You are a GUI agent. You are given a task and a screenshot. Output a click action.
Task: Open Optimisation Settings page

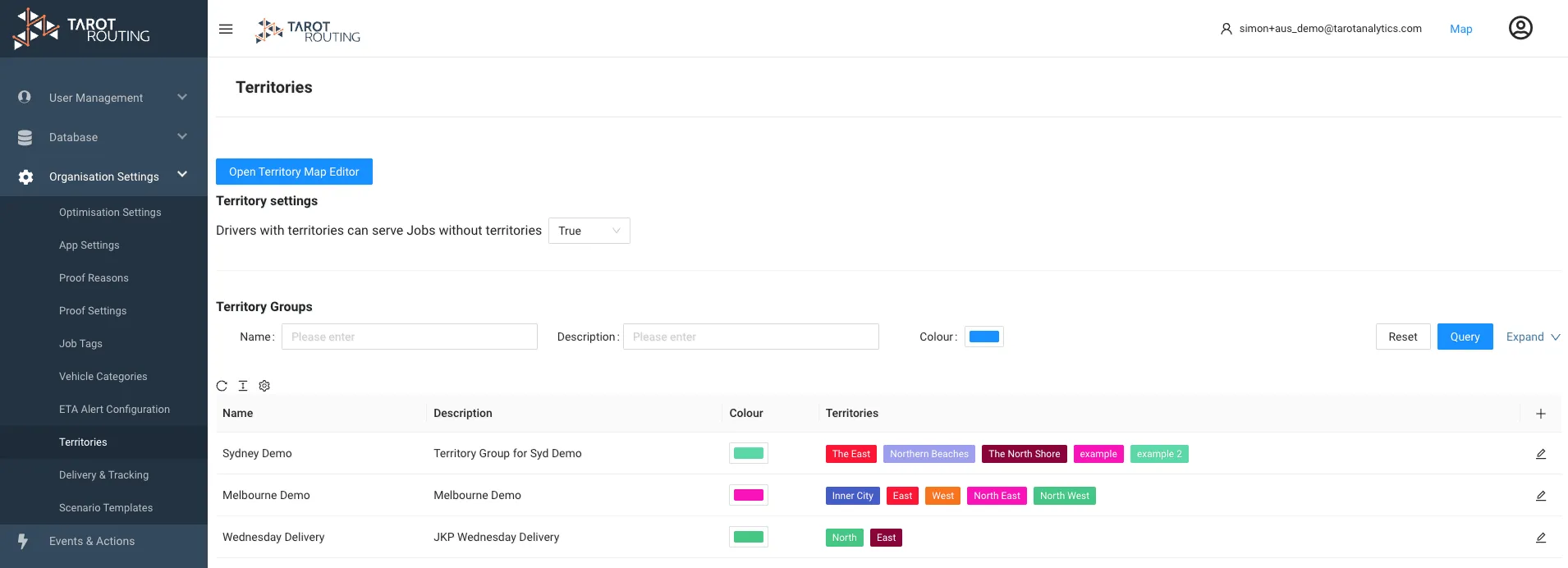pos(110,212)
